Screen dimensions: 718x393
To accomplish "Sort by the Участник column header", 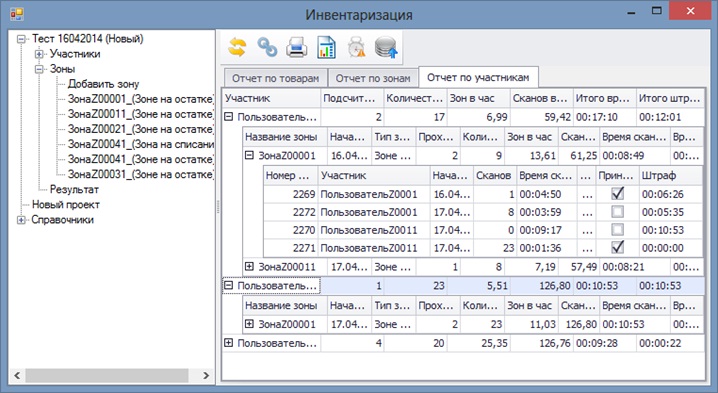I will pos(271,98).
